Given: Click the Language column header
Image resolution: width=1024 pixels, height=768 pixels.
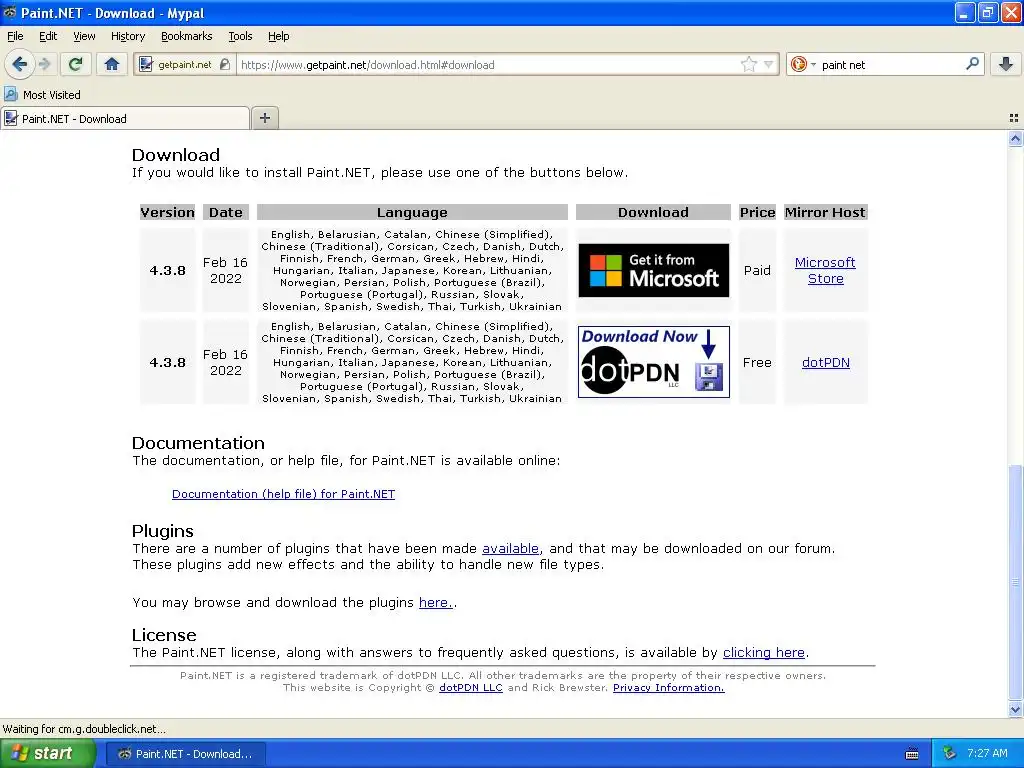Looking at the screenshot, I should (x=412, y=212).
